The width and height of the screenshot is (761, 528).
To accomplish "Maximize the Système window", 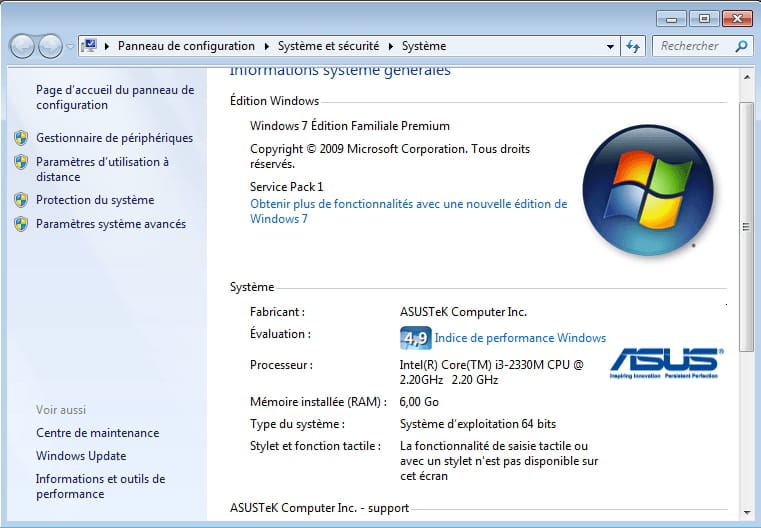I will 704,19.
